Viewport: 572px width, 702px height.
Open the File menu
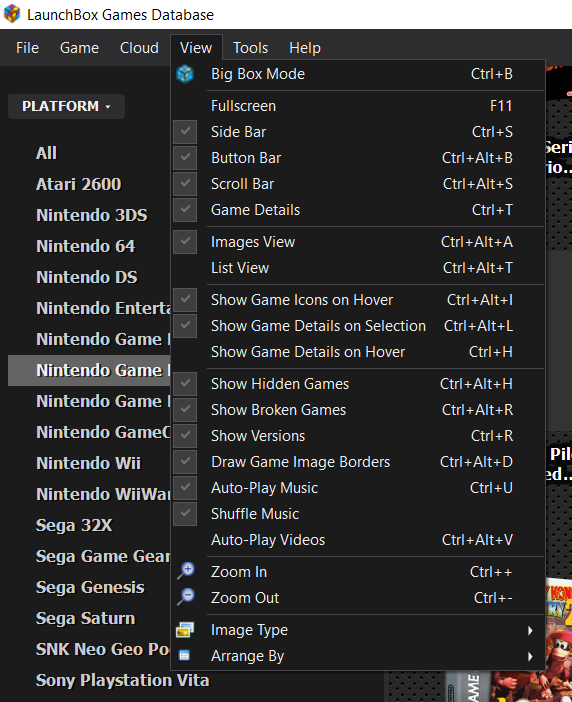[27, 48]
